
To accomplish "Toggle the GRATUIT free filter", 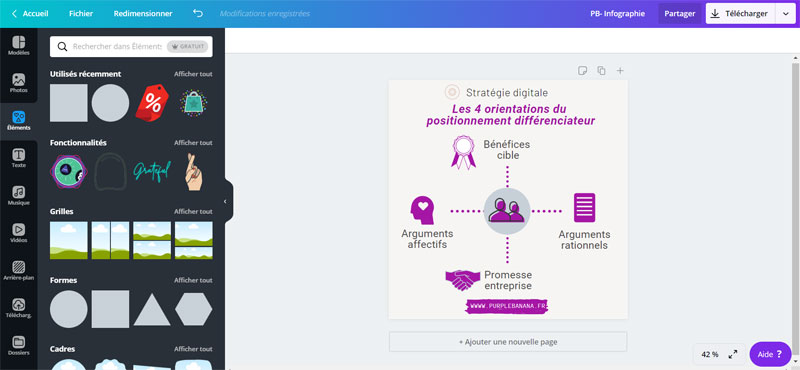I will (x=188, y=46).
